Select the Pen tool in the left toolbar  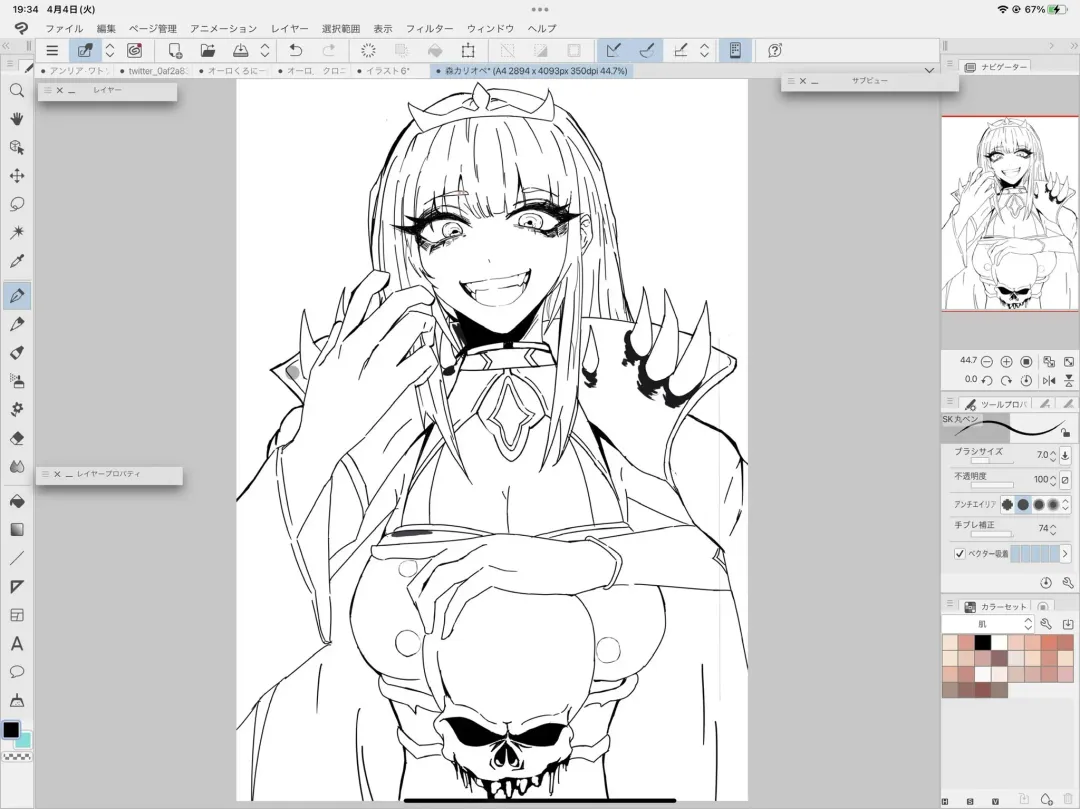pyautogui.click(x=17, y=295)
